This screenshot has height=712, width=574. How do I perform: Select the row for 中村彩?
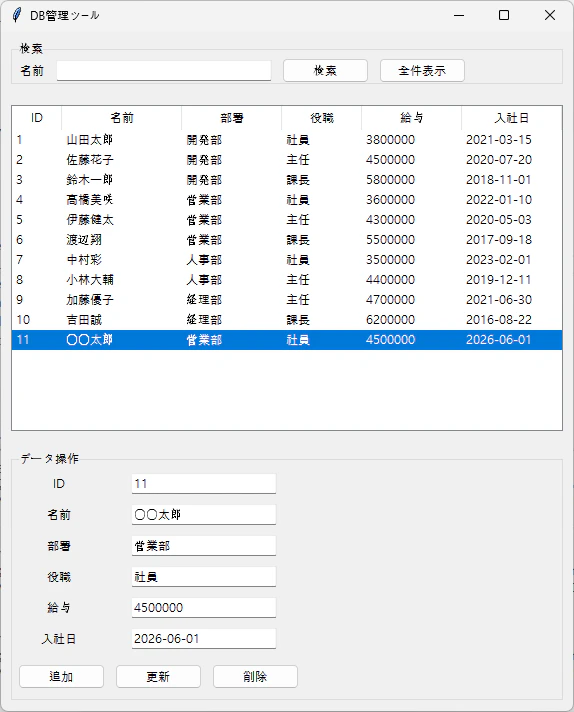(x=287, y=260)
